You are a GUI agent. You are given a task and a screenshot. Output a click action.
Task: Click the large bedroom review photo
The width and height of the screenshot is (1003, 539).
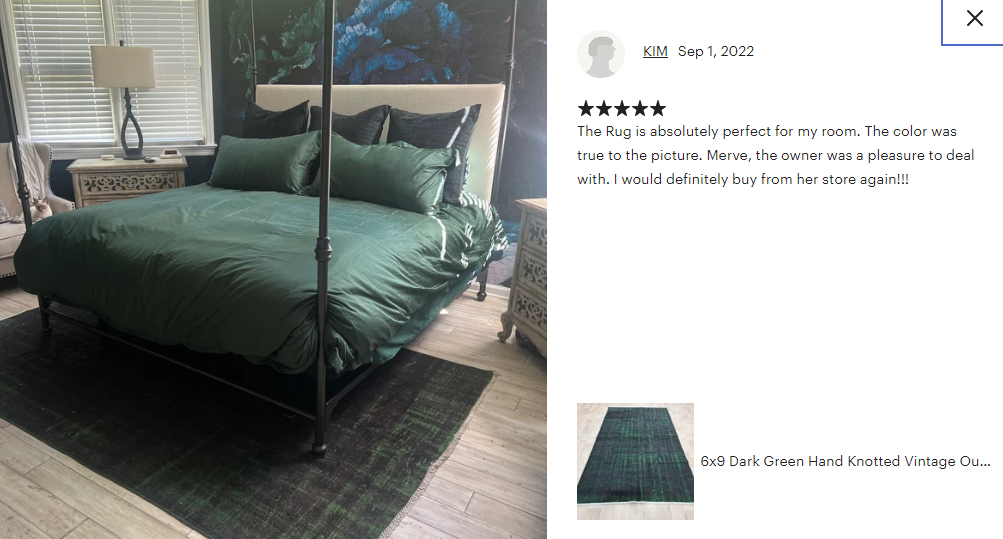tap(273, 269)
